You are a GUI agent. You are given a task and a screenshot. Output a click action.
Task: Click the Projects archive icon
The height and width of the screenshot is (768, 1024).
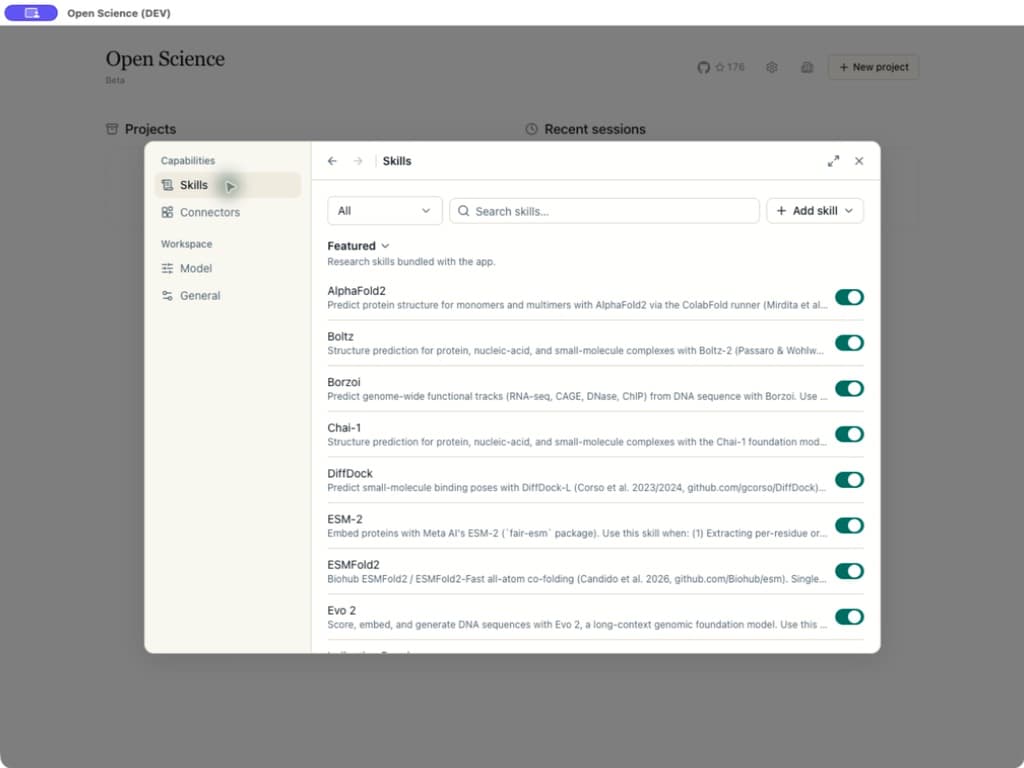(x=112, y=129)
